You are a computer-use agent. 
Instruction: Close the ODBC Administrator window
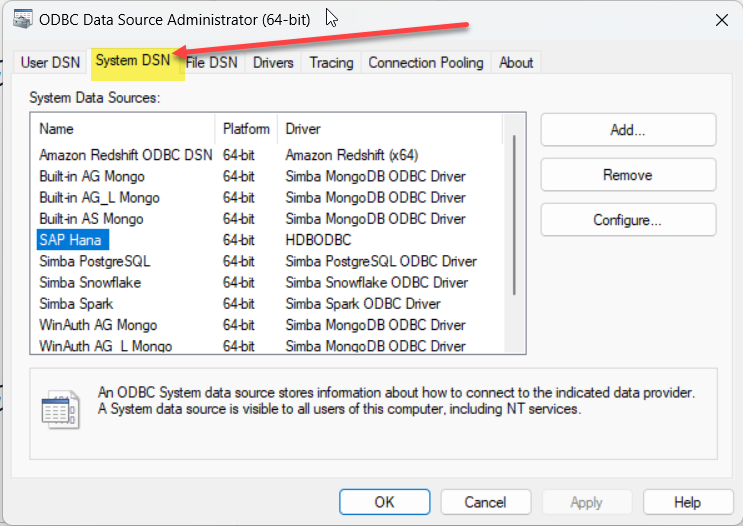tap(721, 19)
